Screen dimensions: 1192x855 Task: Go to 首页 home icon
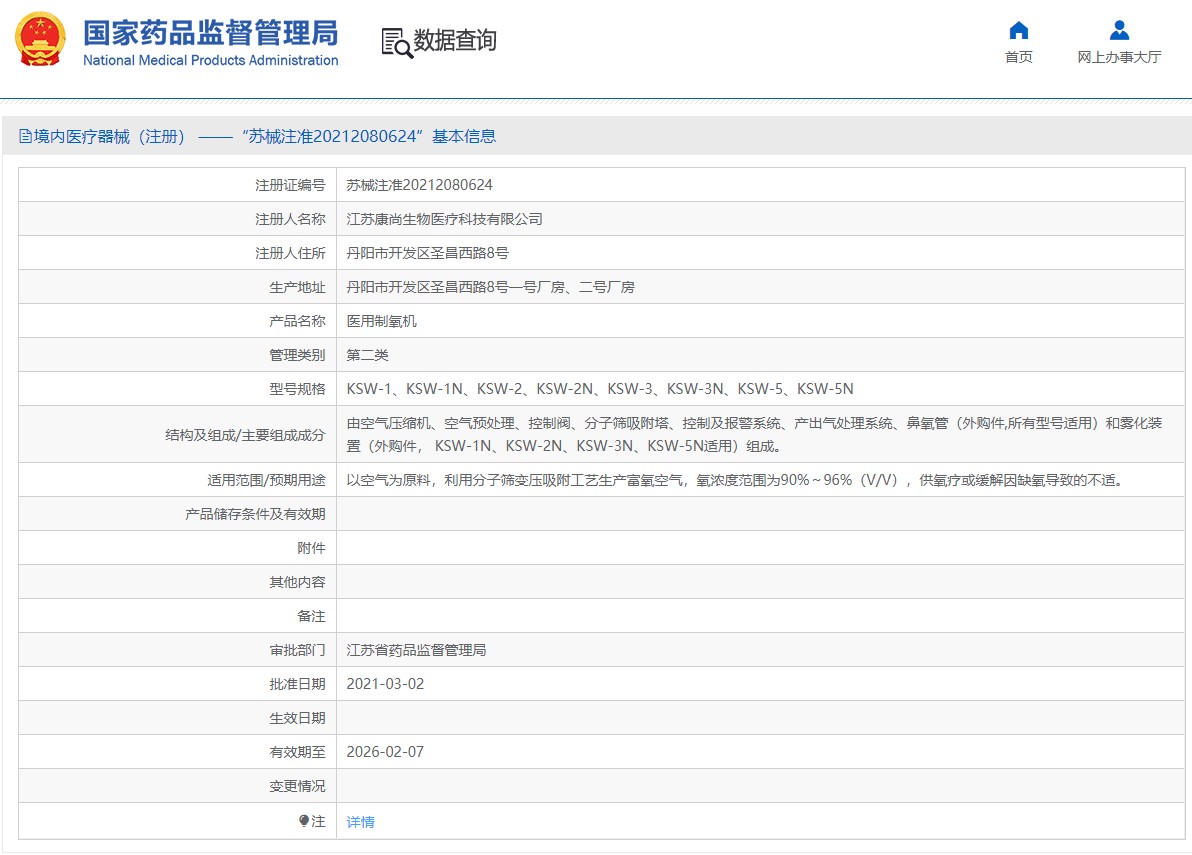coord(1019,30)
